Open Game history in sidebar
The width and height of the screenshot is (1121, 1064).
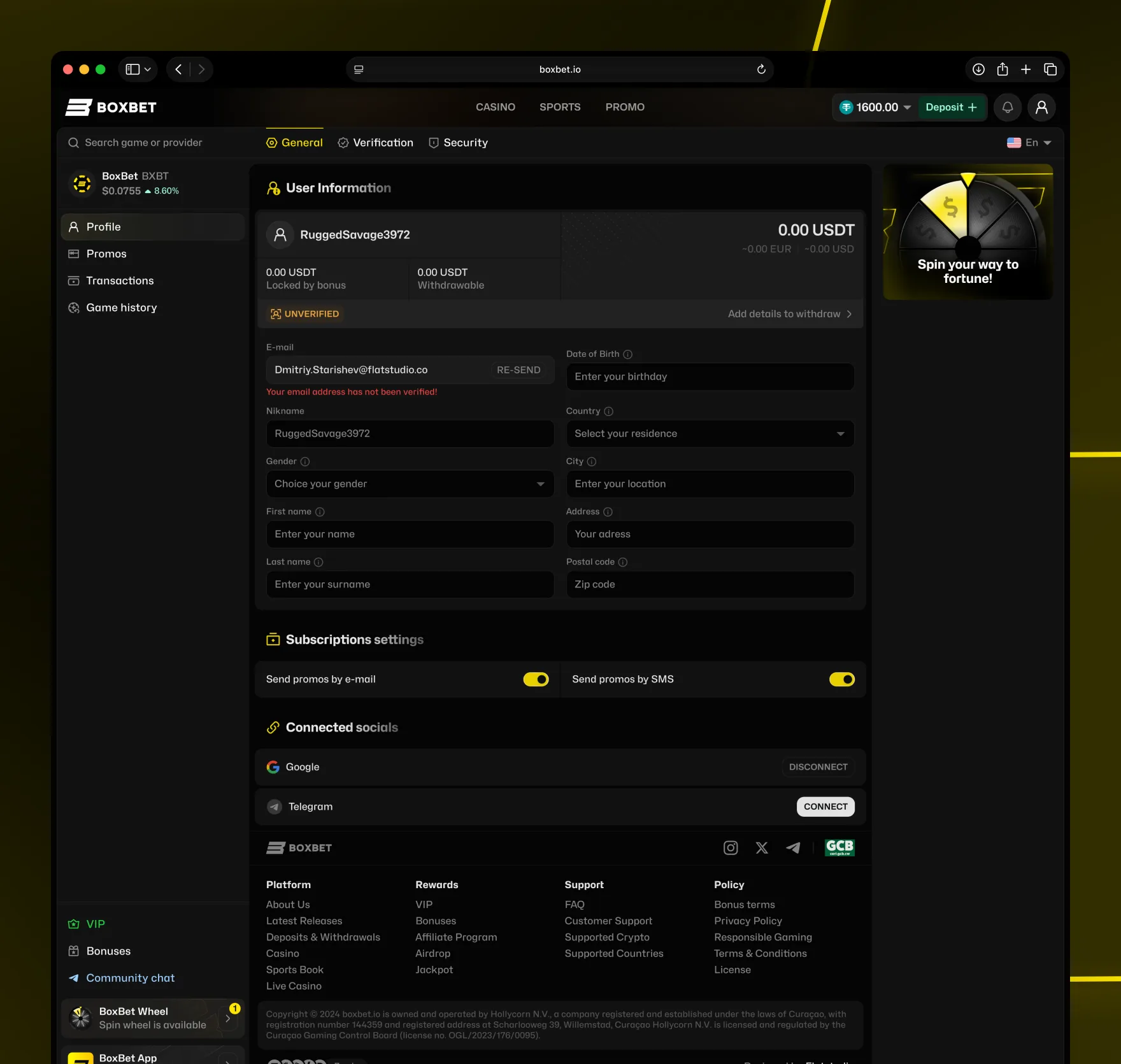click(x=153, y=308)
